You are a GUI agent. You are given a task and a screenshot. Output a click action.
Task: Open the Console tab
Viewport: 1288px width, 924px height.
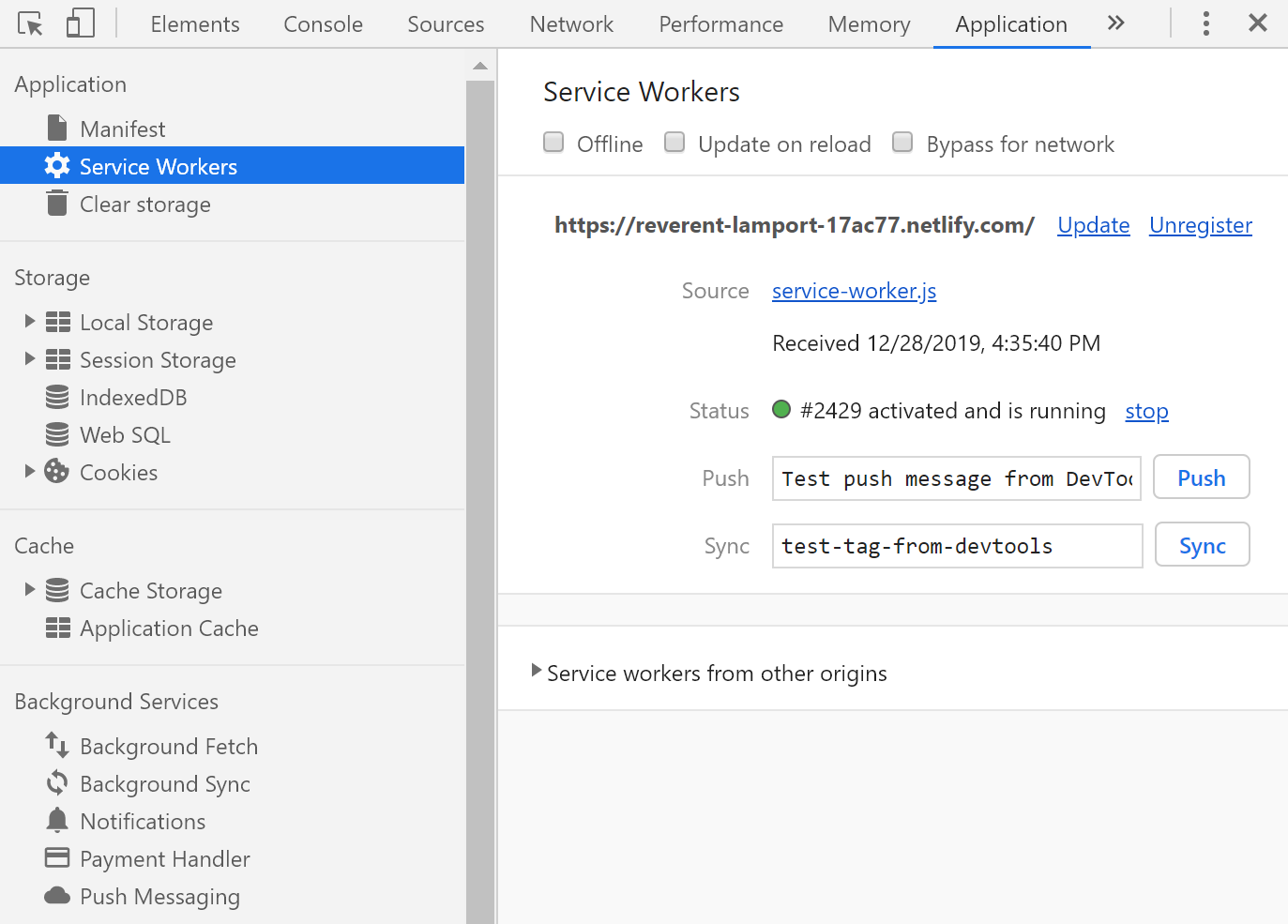coord(323,24)
